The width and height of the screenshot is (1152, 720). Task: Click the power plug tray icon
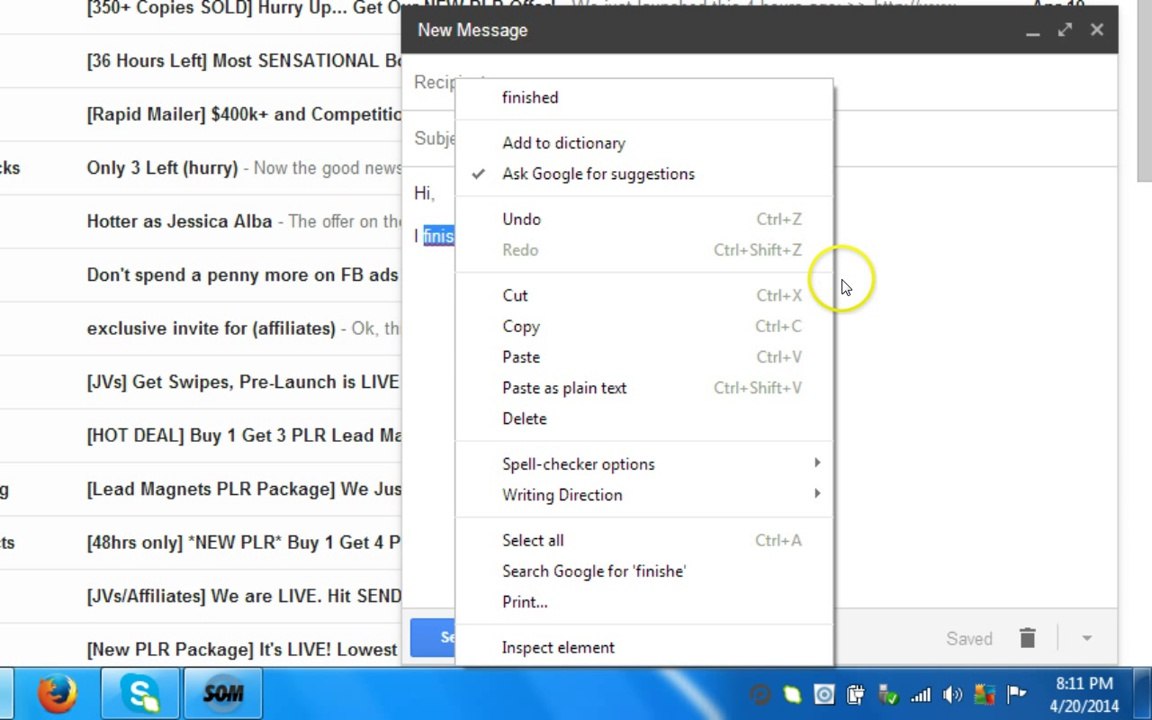[x=856, y=694]
